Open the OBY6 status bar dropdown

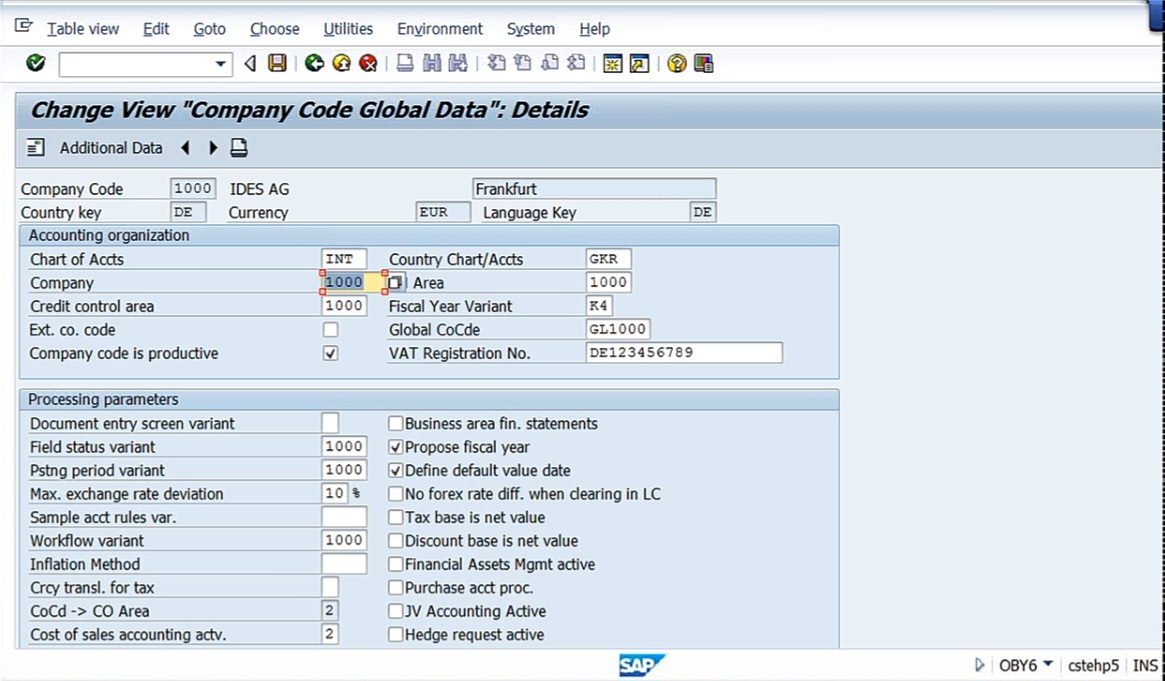pyautogui.click(x=1048, y=663)
